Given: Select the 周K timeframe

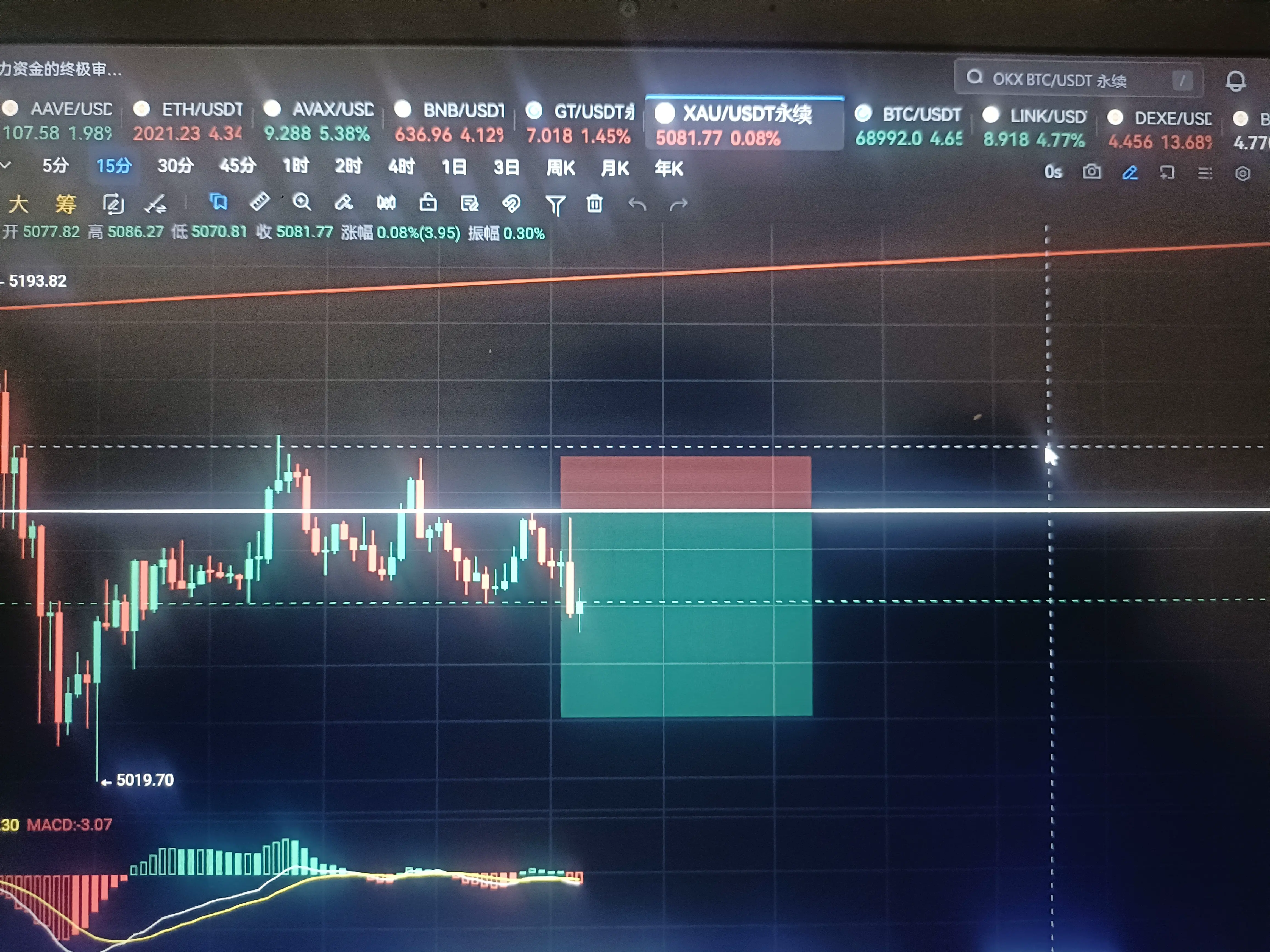Looking at the screenshot, I should [x=560, y=168].
